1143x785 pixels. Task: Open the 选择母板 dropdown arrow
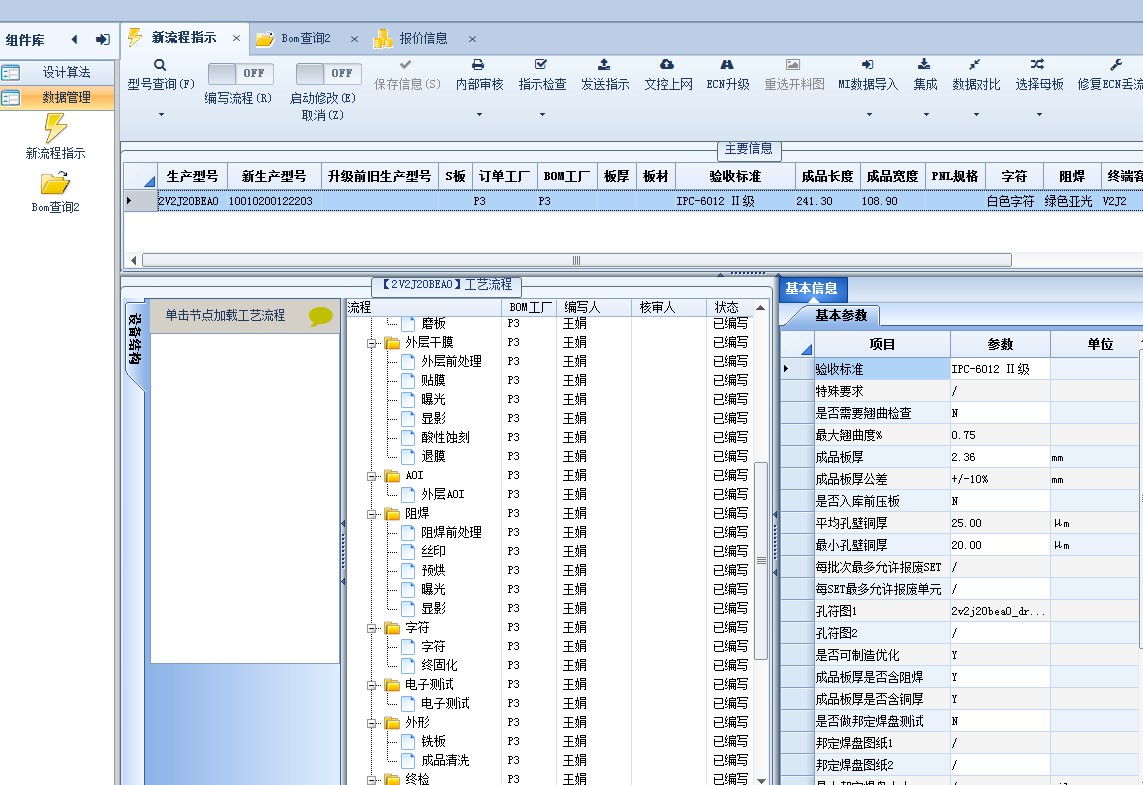pyautogui.click(x=1039, y=114)
